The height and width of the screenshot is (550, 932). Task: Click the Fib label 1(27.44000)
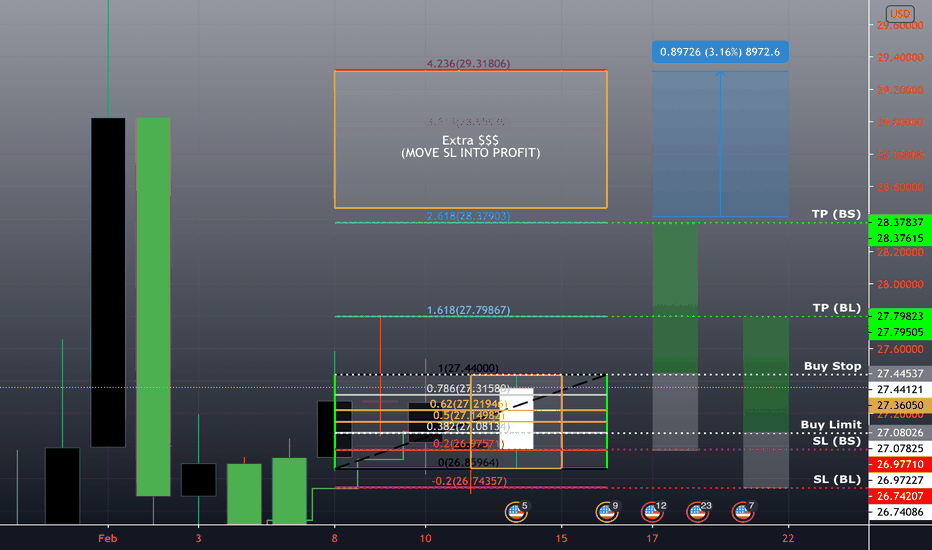[468, 368]
